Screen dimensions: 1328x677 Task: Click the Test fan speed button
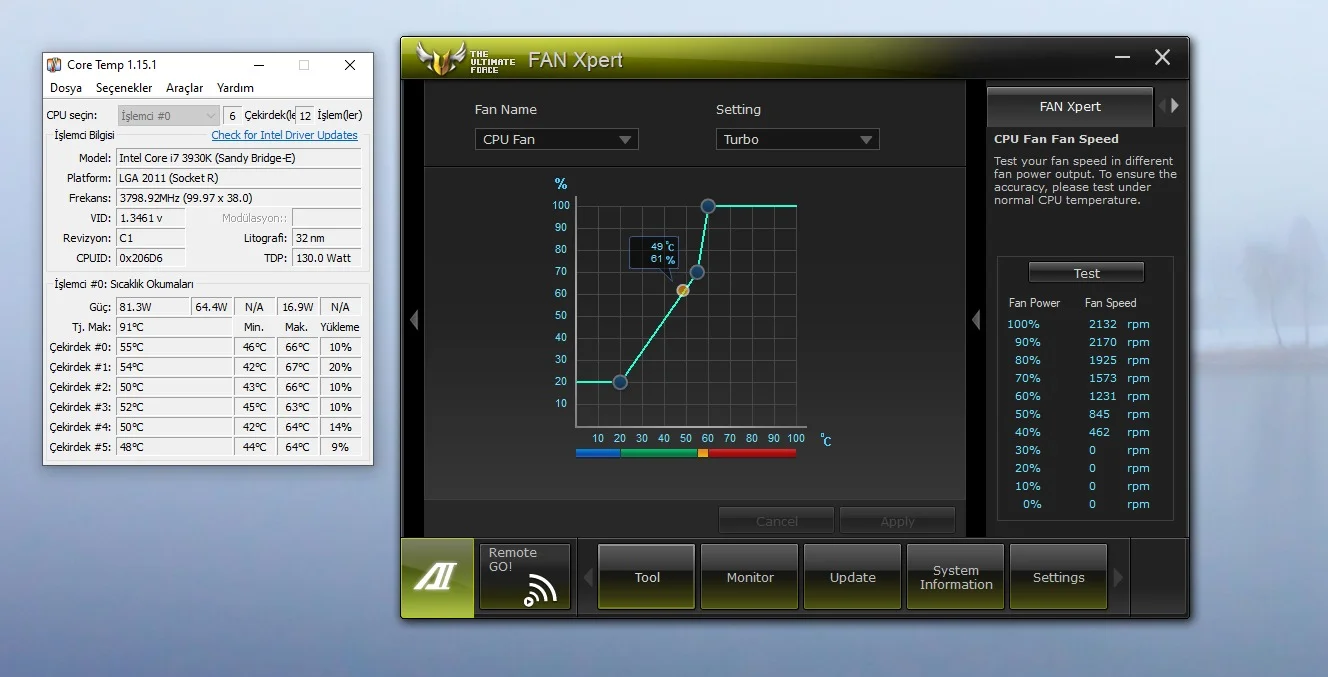(x=1086, y=273)
